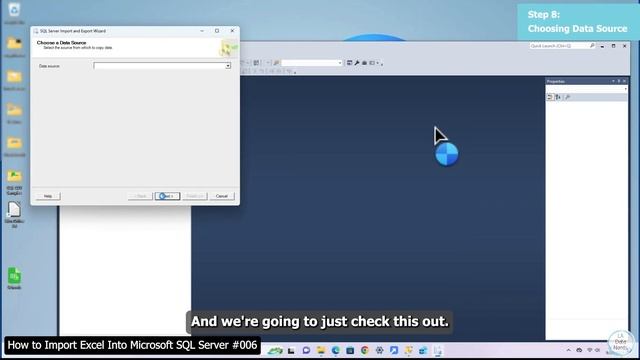Click the search magnifier in Quick Launch box

pos(592,46)
